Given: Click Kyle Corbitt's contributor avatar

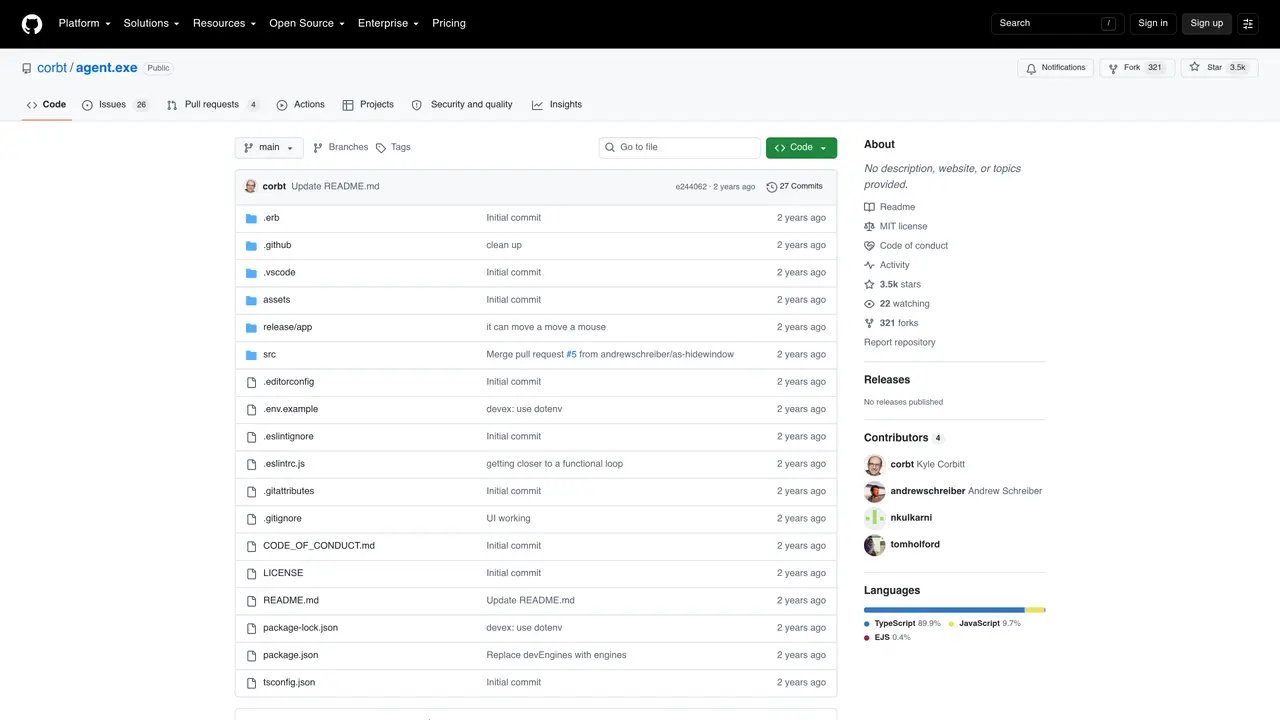Looking at the screenshot, I should 875,465.
